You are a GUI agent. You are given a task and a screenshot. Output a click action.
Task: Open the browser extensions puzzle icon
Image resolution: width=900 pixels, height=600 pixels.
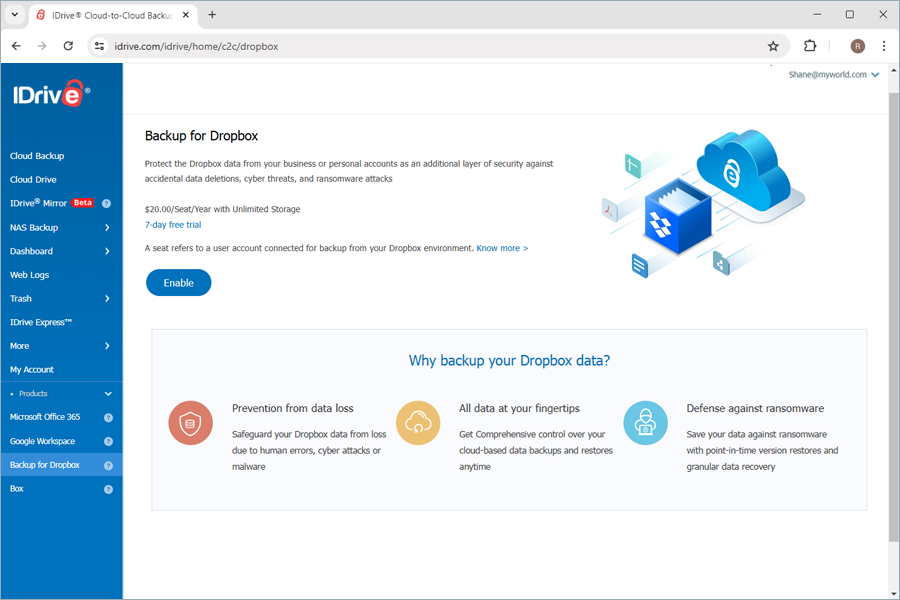(x=810, y=46)
